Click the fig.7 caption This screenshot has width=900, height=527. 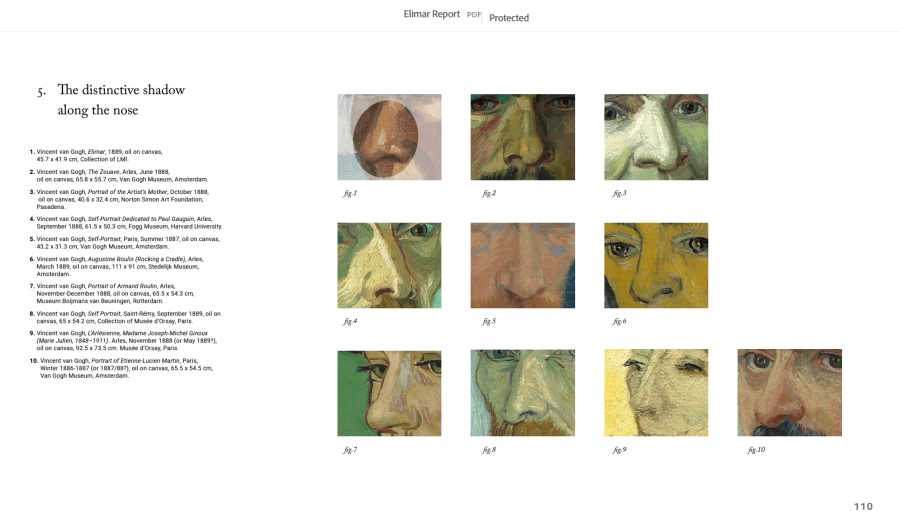(x=350, y=450)
